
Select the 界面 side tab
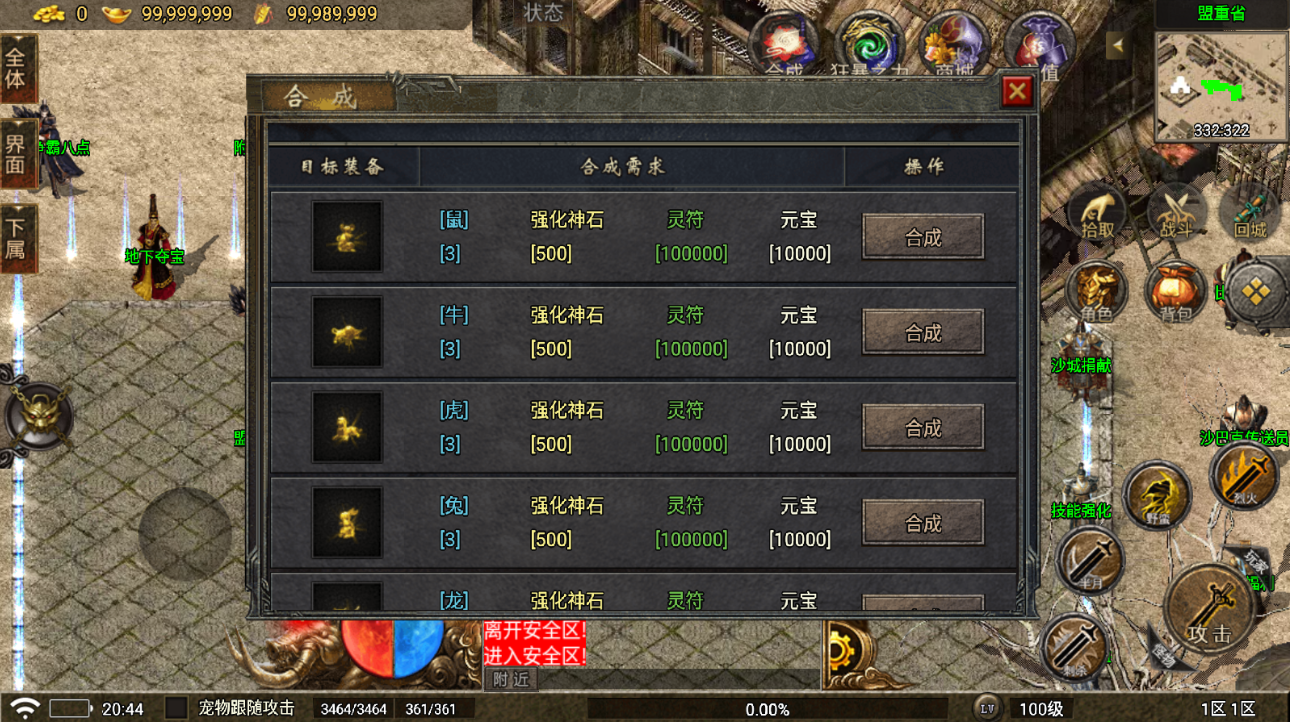click(16, 154)
